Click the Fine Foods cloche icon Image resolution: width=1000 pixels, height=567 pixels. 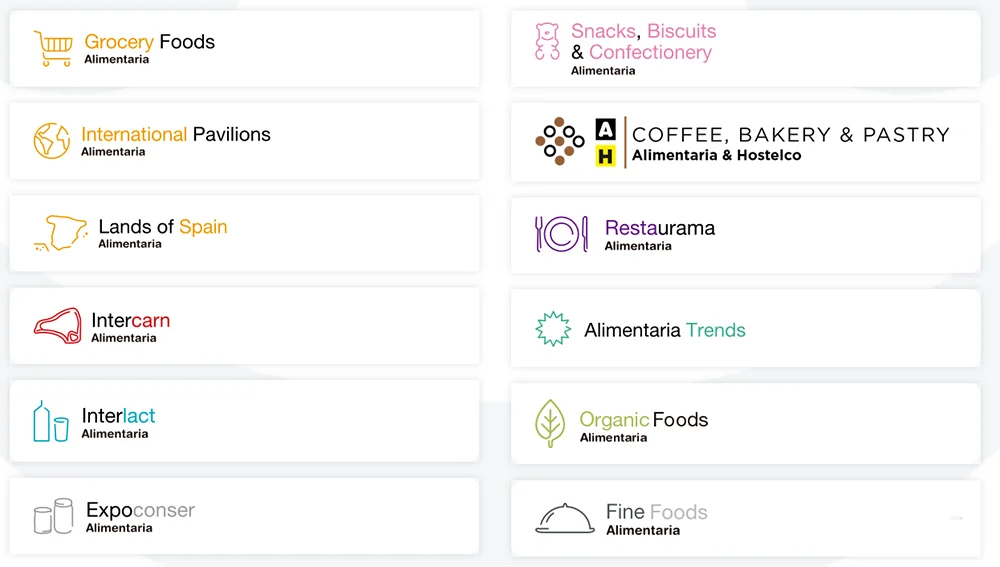point(565,518)
